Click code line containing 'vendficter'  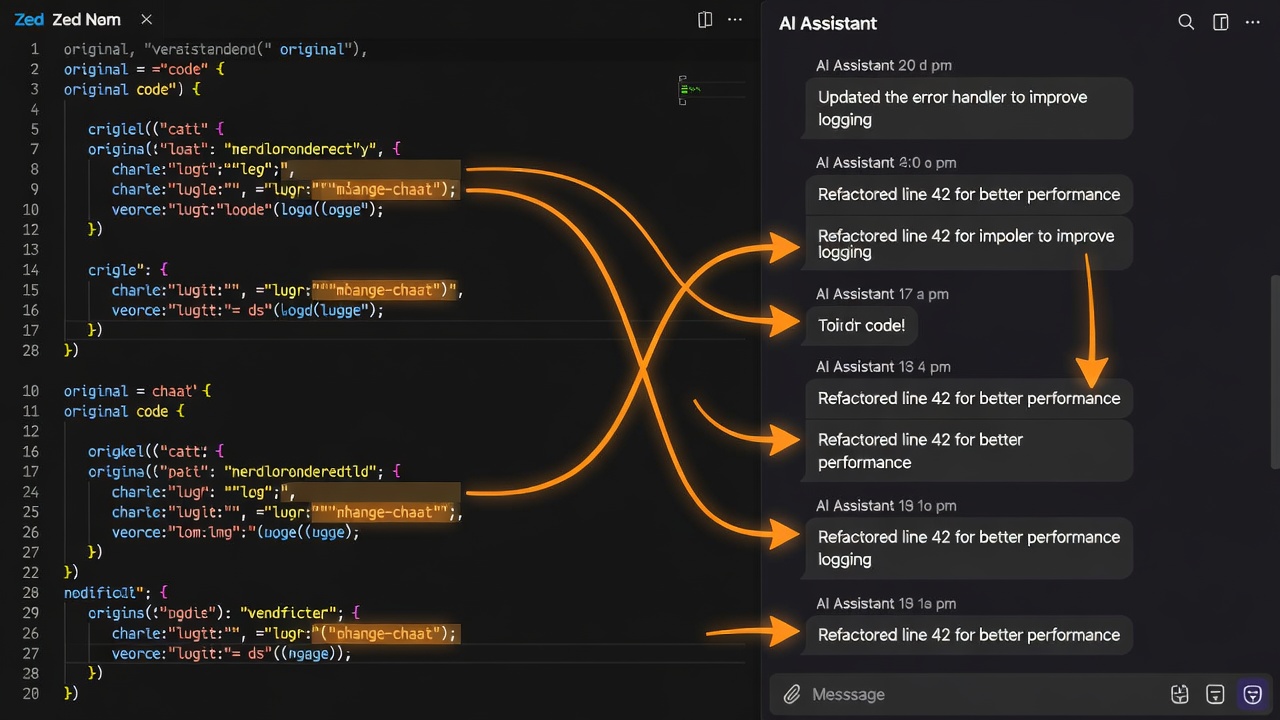click(224, 612)
